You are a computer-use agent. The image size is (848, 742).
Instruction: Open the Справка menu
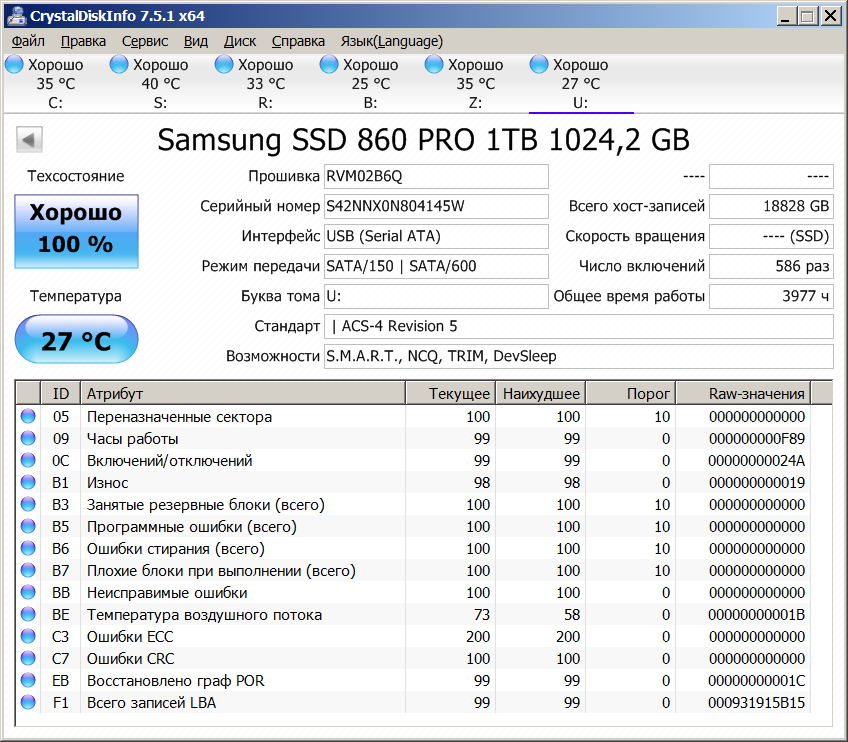[298, 42]
